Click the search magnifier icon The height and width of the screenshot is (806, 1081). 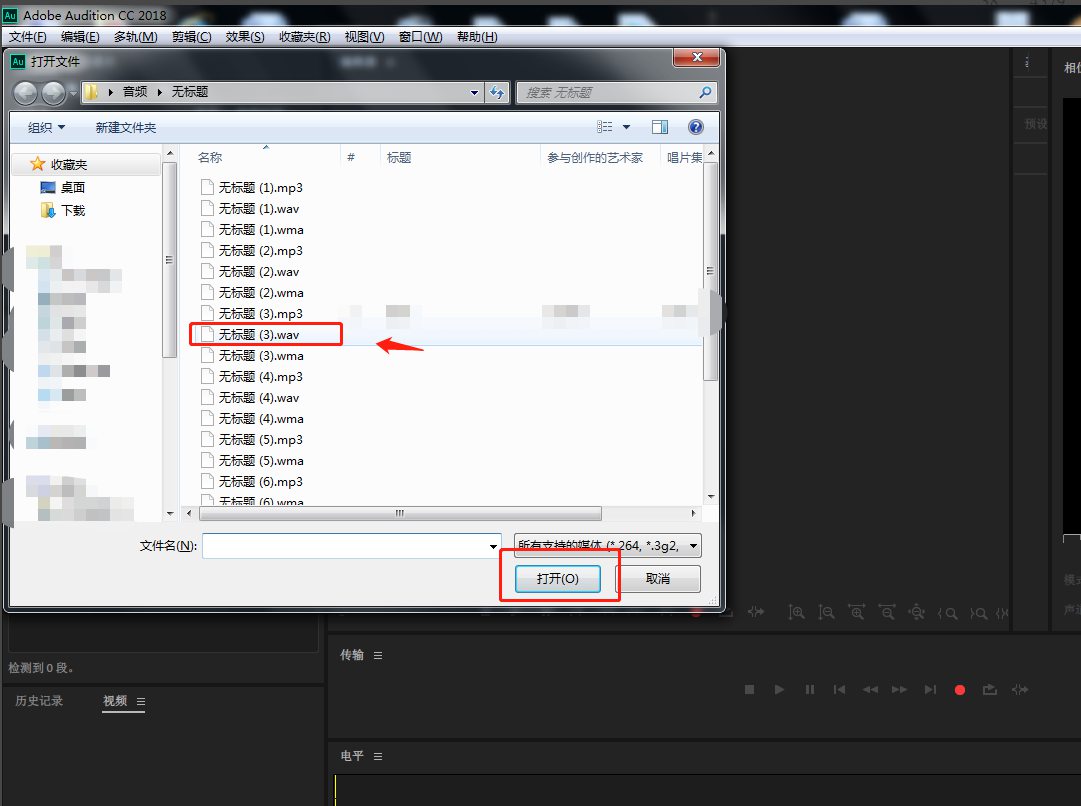click(x=705, y=92)
